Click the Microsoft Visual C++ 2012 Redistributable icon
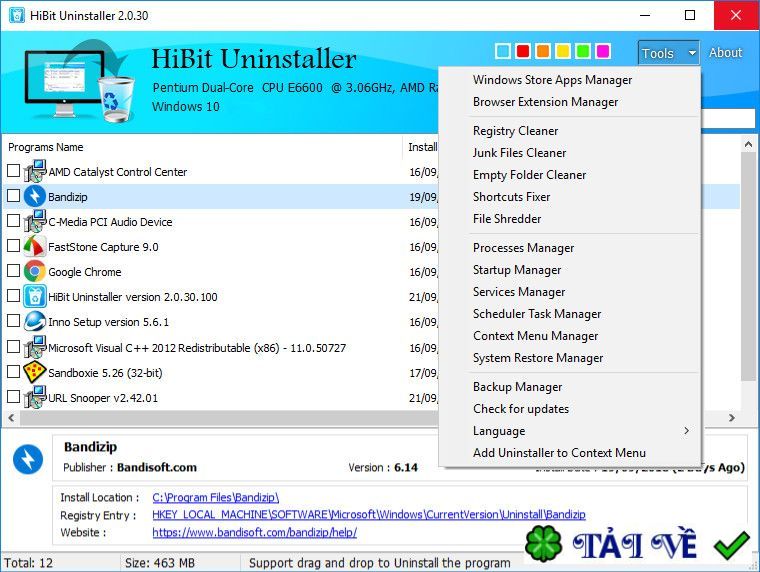 35,347
